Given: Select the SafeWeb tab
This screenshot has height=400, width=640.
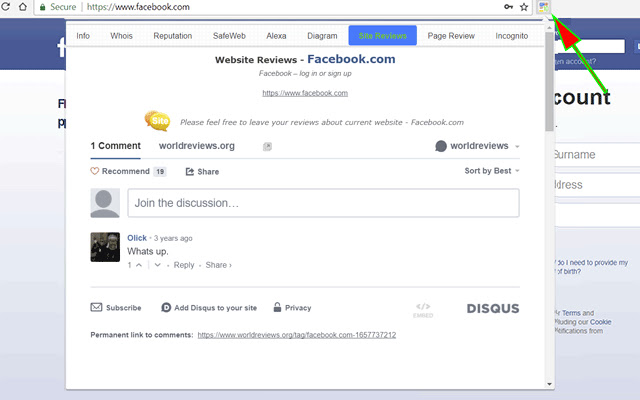Looking at the screenshot, I should (x=229, y=36).
